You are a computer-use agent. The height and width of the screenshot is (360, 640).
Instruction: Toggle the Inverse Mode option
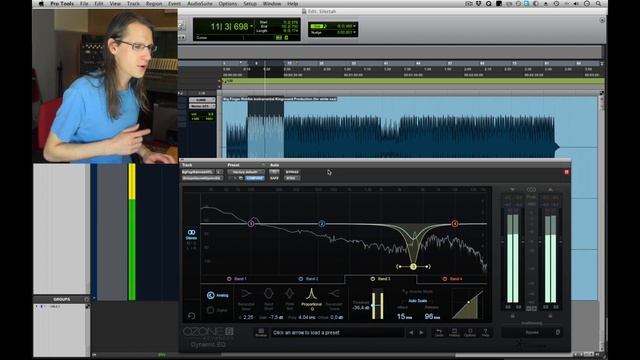click(418, 291)
